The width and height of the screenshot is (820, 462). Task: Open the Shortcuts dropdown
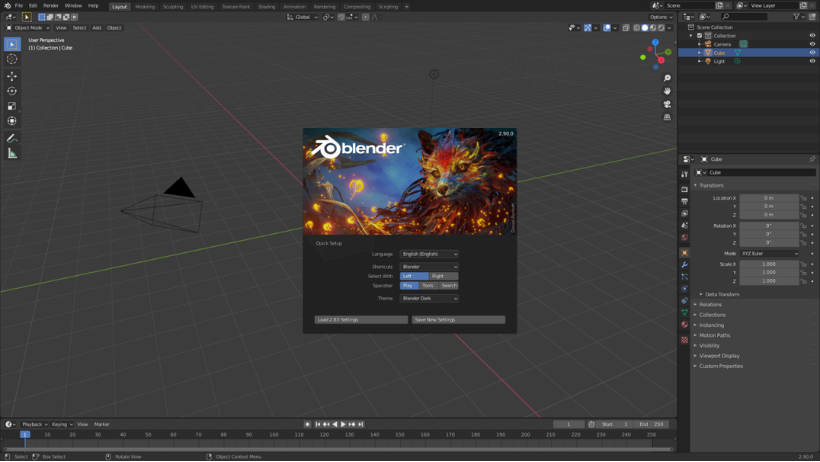[x=429, y=267]
